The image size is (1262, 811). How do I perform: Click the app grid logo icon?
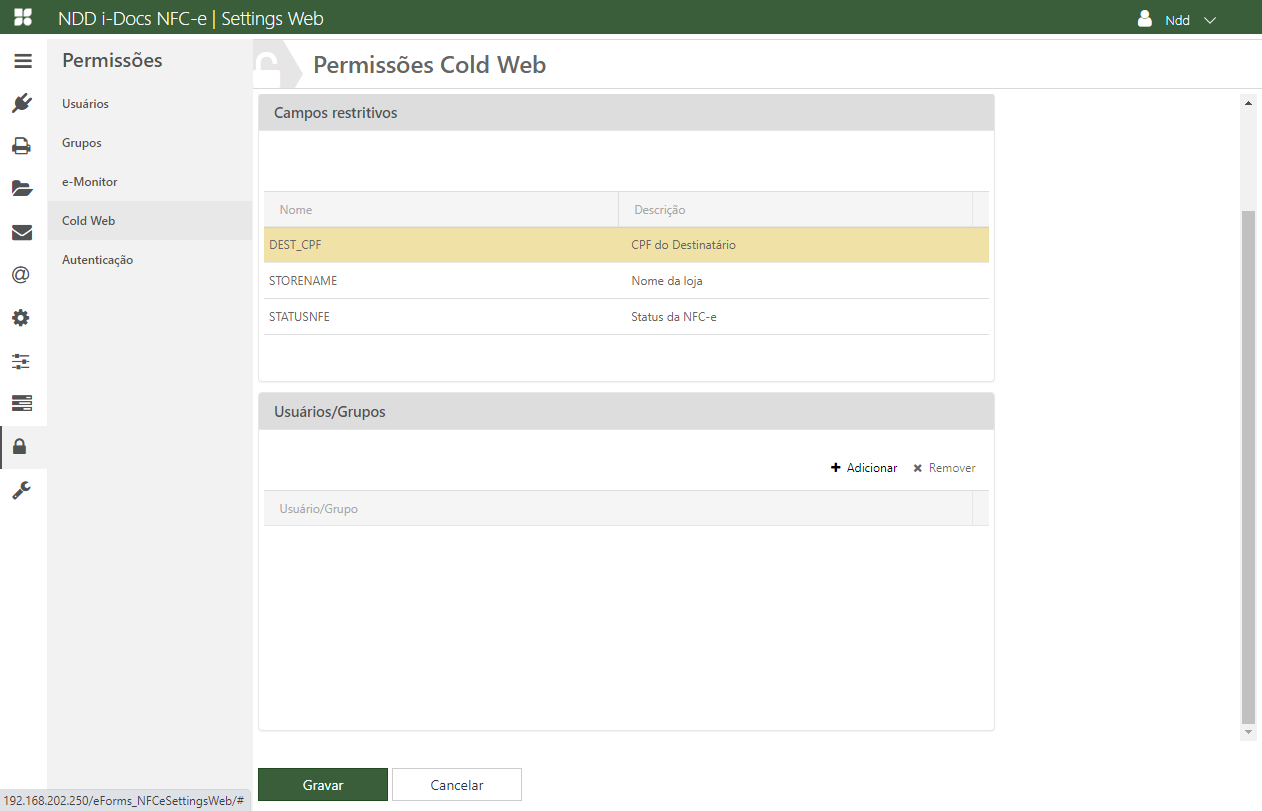tap(22, 18)
